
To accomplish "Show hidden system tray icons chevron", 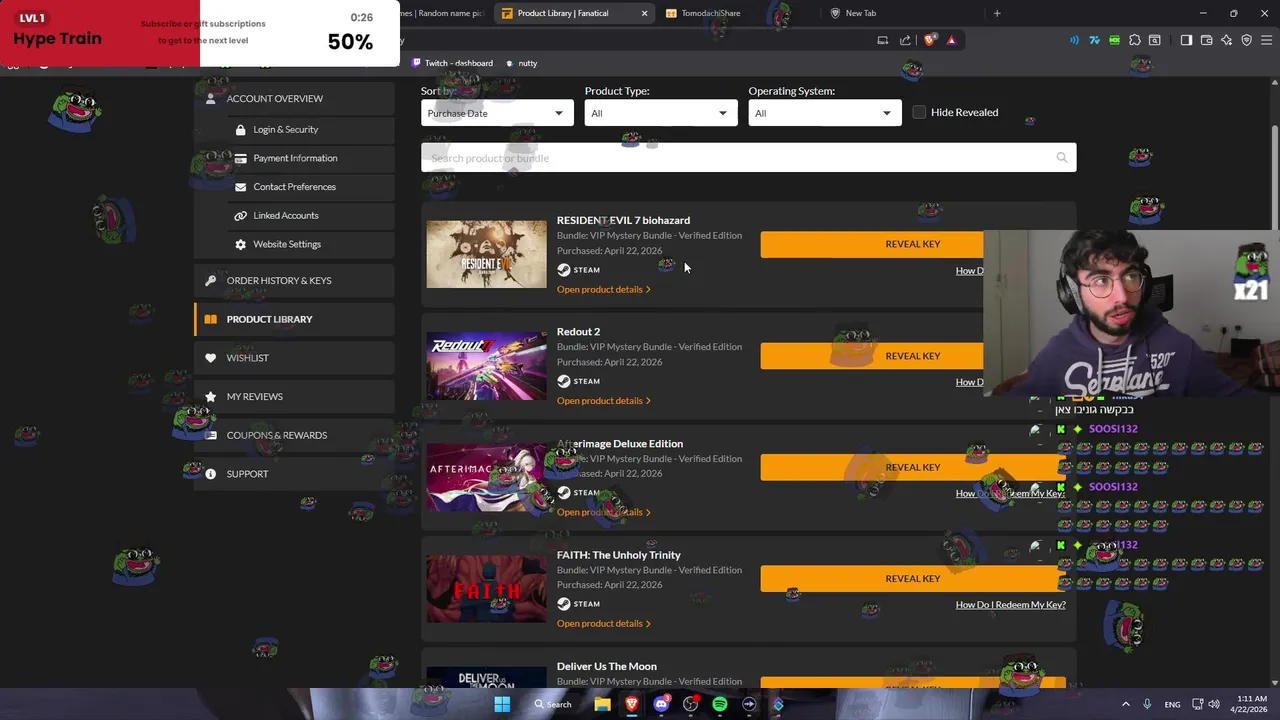I will pyautogui.click(x=1125, y=704).
